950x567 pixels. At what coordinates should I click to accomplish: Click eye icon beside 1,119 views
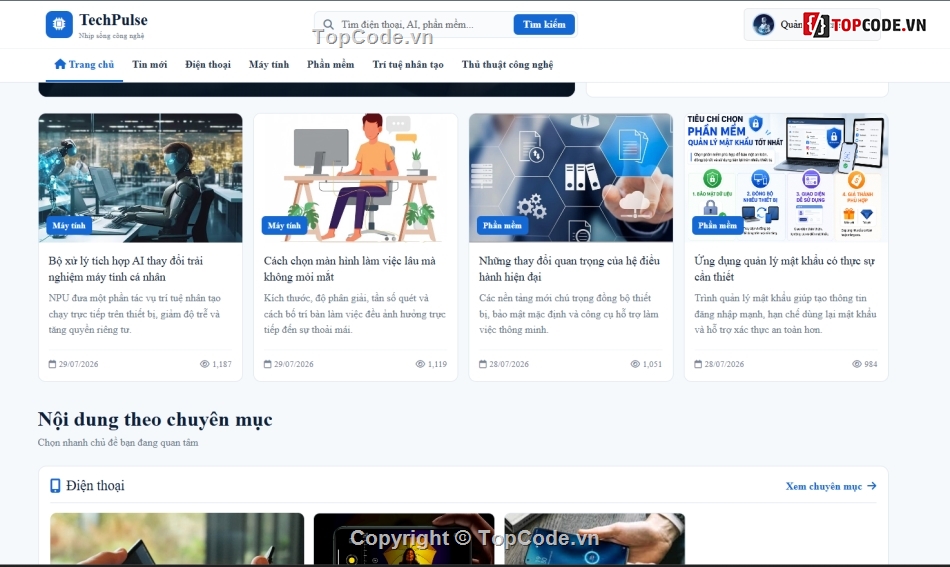click(x=420, y=364)
